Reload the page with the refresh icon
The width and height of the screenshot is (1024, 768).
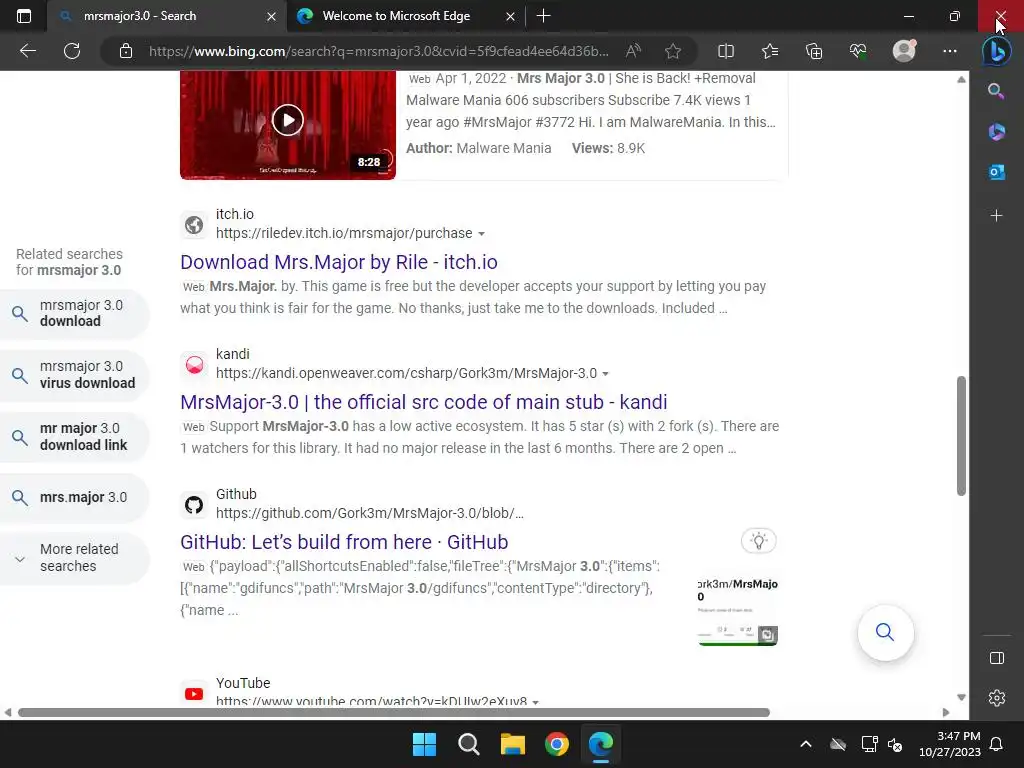coord(72,51)
